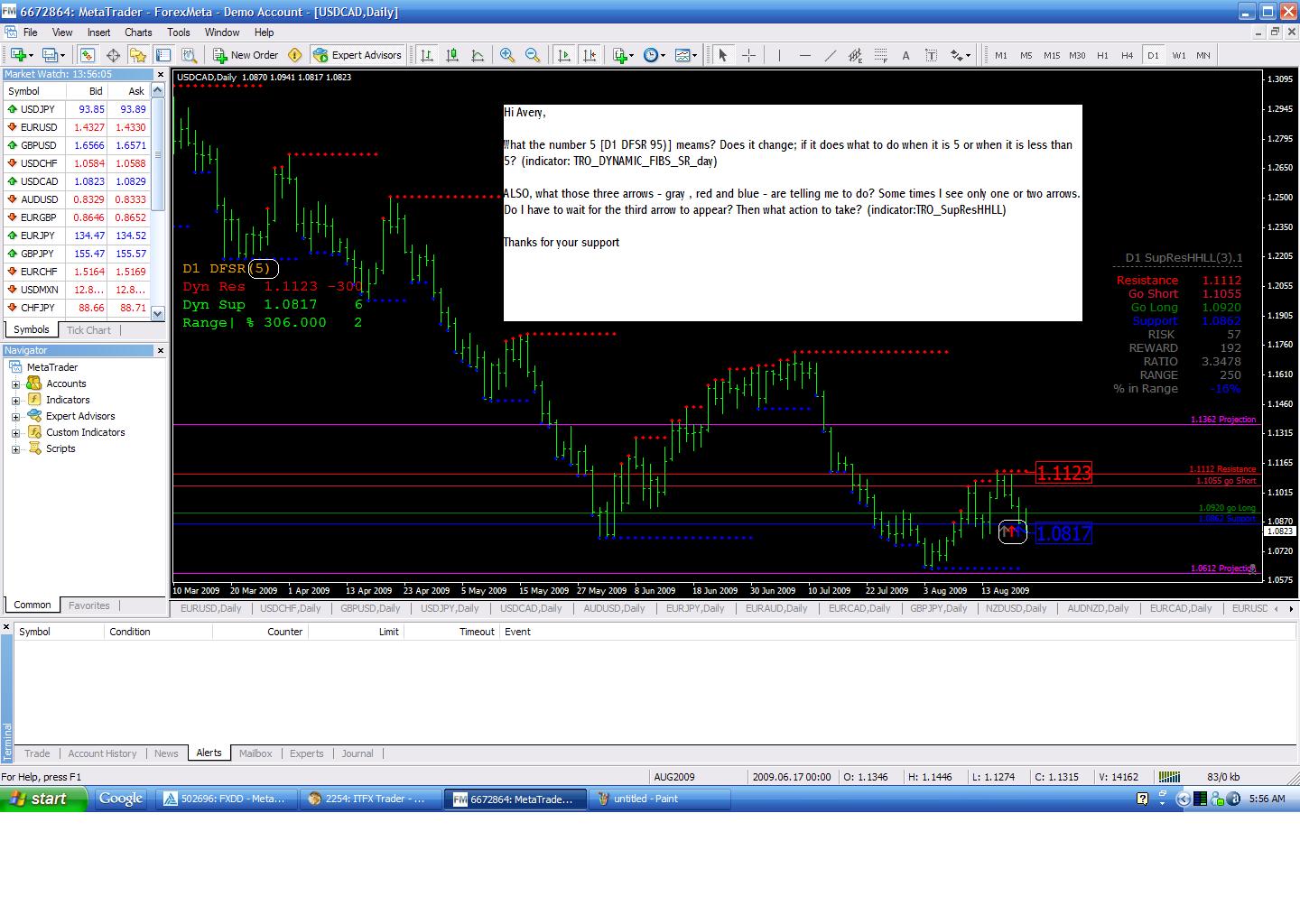Open the File menu
The width and height of the screenshot is (1300, 924).
[30, 32]
